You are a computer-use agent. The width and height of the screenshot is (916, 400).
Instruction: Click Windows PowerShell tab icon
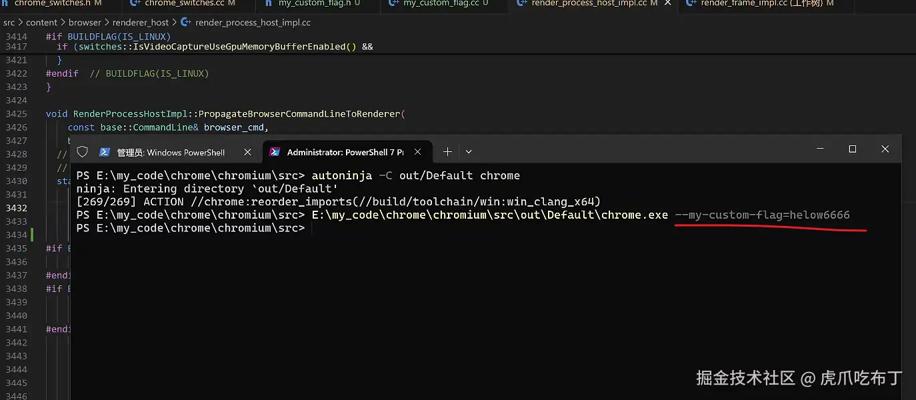(x=105, y=152)
